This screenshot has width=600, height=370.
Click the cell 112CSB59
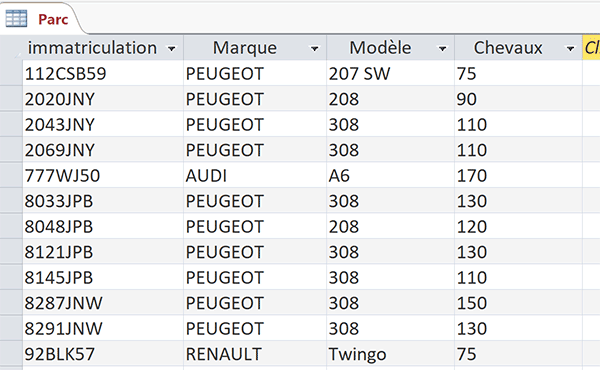(x=103, y=73)
